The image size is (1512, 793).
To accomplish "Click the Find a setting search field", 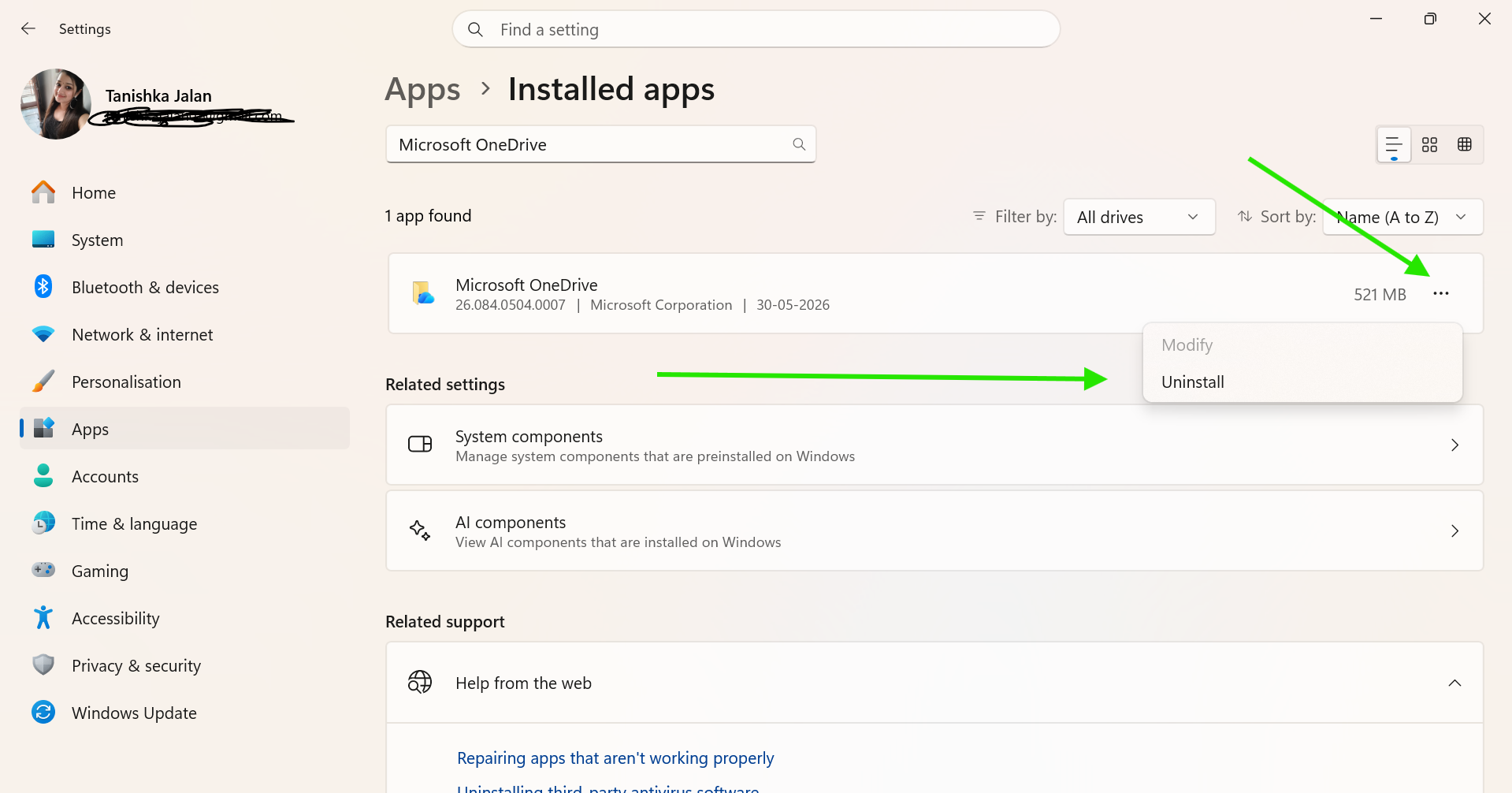I will pyautogui.click(x=756, y=30).
